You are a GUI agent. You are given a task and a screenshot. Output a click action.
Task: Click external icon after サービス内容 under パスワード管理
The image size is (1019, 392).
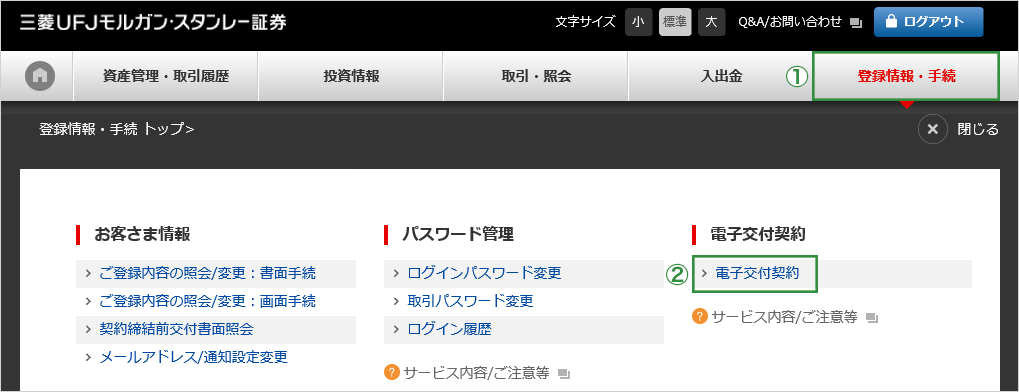(564, 373)
